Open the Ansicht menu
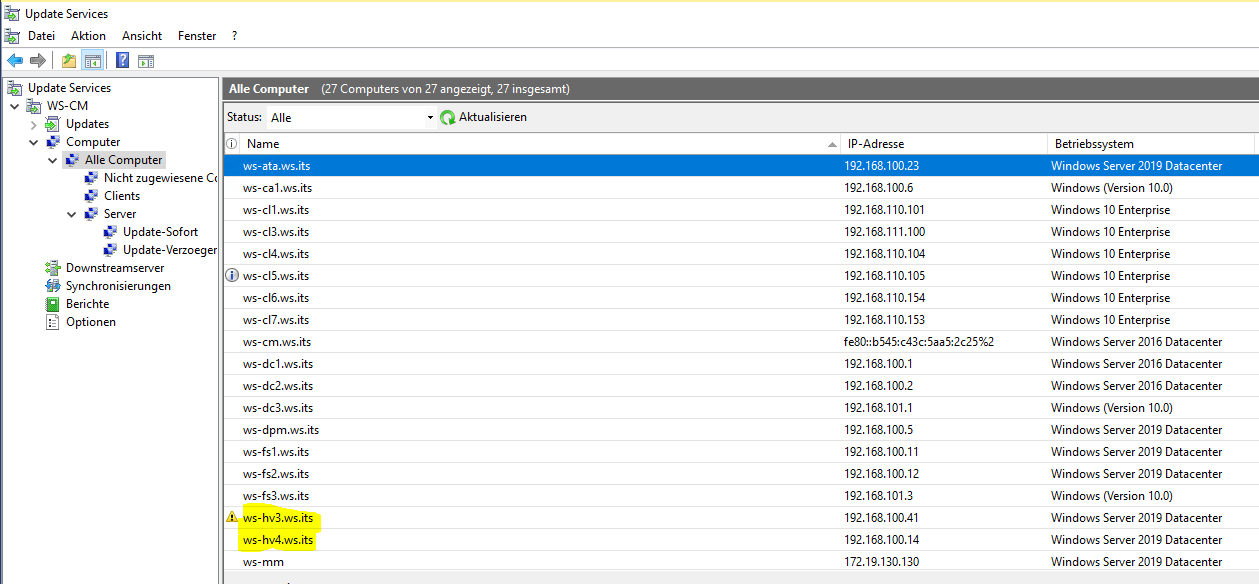 coord(142,36)
